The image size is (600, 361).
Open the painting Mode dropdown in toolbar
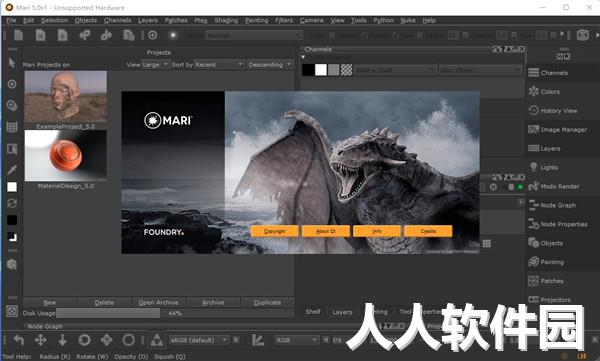pos(254,36)
